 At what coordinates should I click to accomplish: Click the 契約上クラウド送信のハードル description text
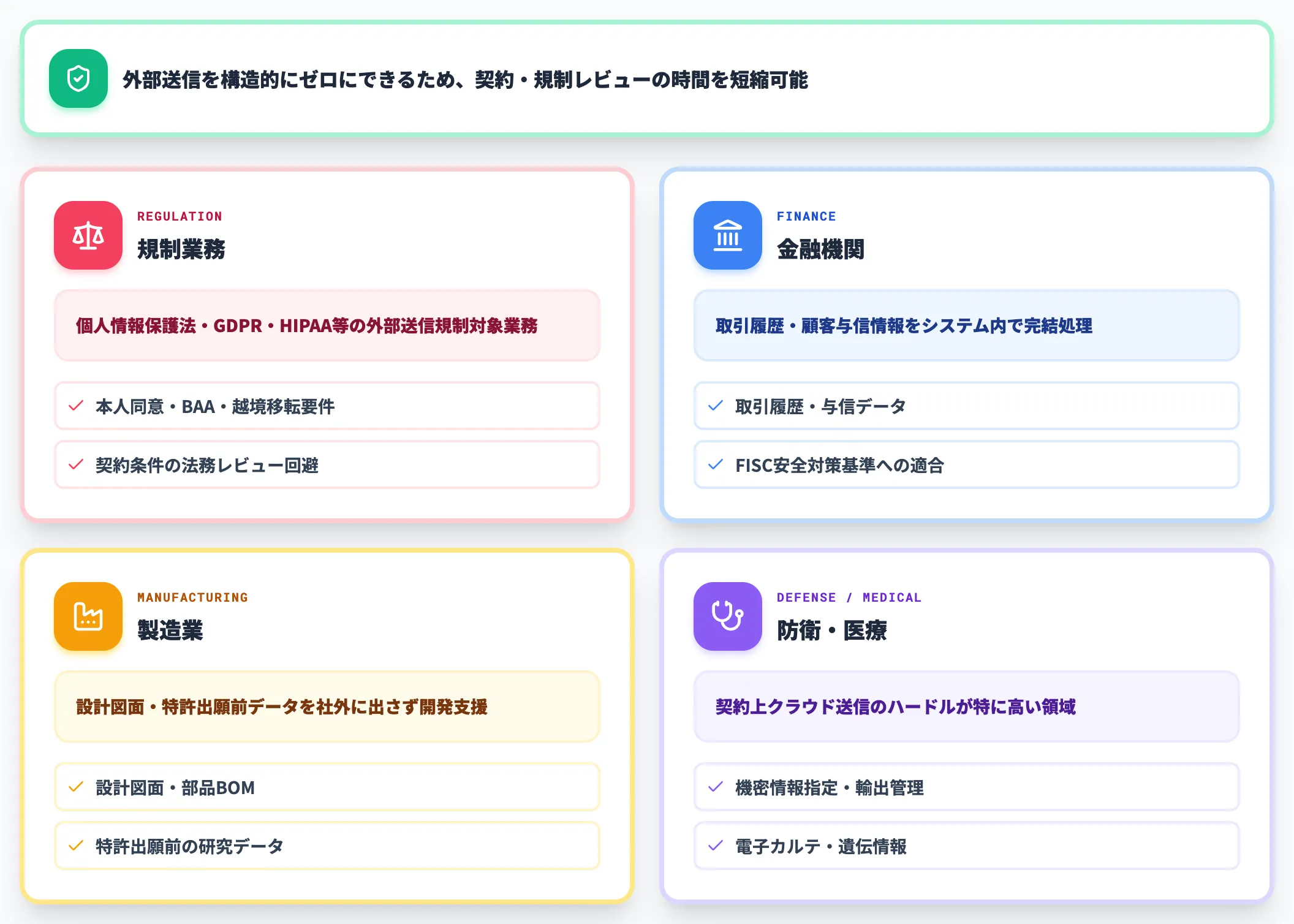pyautogui.click(x=895, y=707)
